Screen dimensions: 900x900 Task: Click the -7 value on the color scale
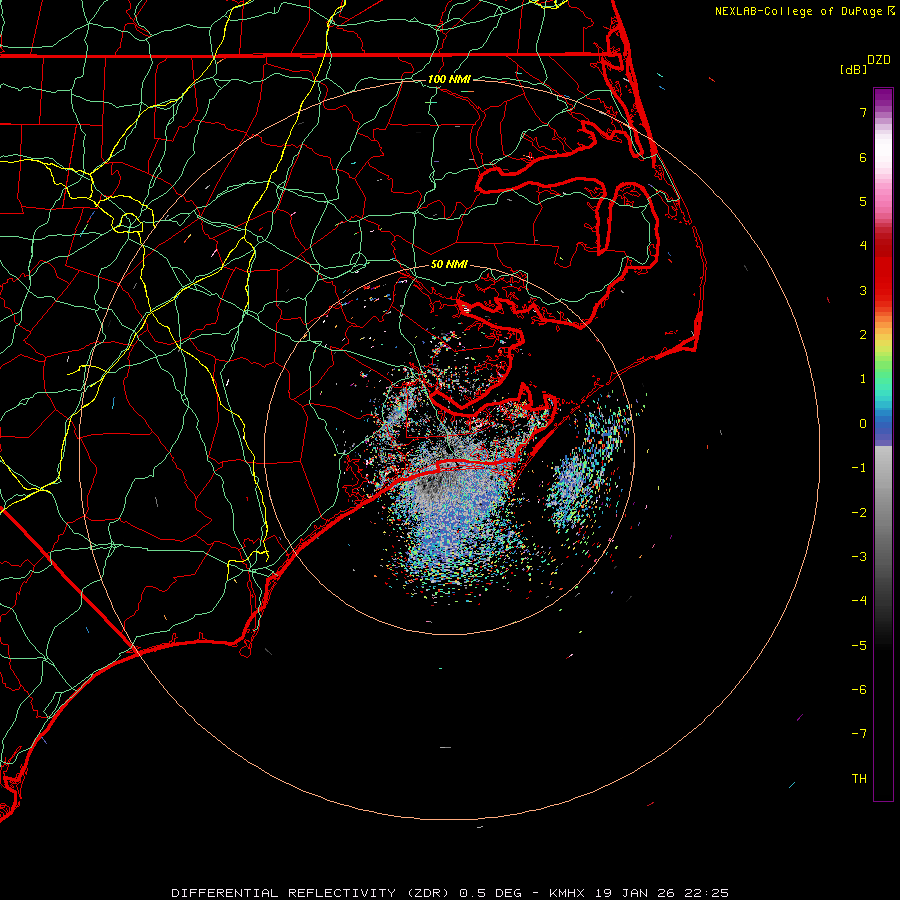[x=859, y=734]
